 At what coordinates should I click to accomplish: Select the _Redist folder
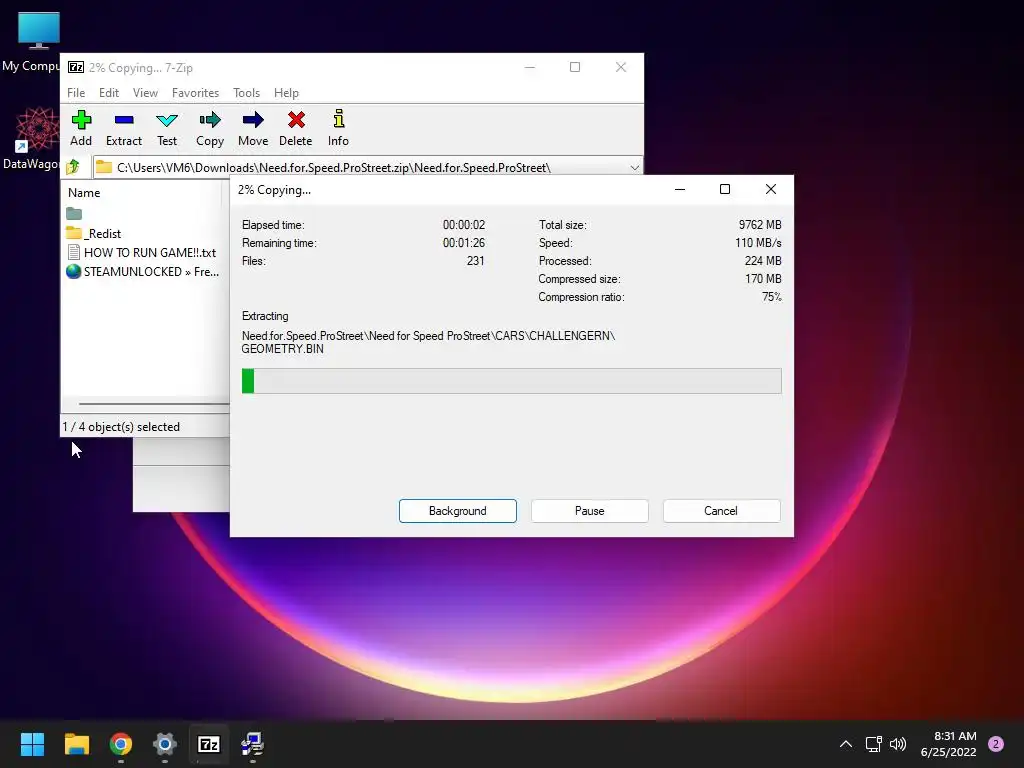pos(93,233)
